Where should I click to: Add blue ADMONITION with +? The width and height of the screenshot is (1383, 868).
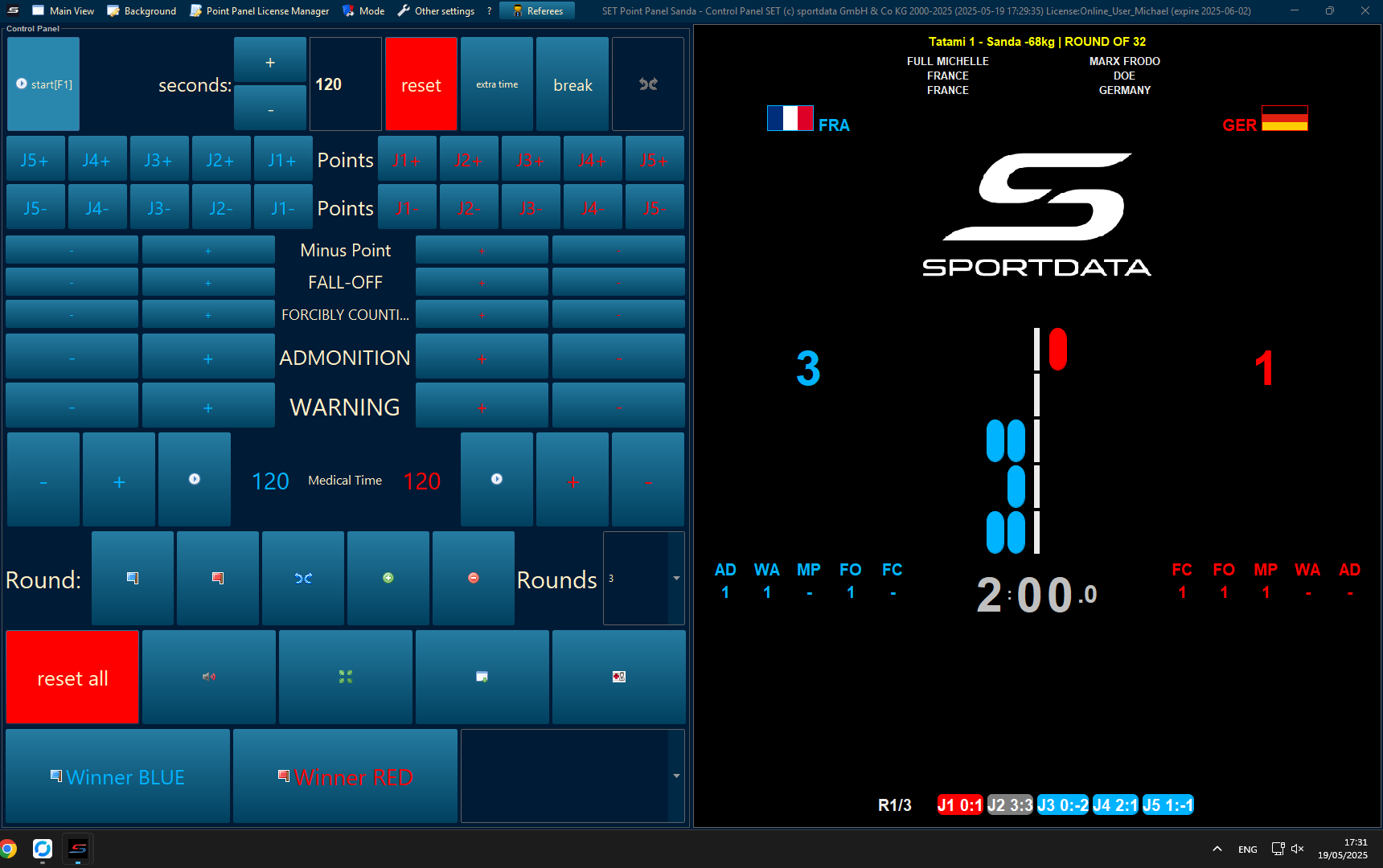[x=208, y=357]
